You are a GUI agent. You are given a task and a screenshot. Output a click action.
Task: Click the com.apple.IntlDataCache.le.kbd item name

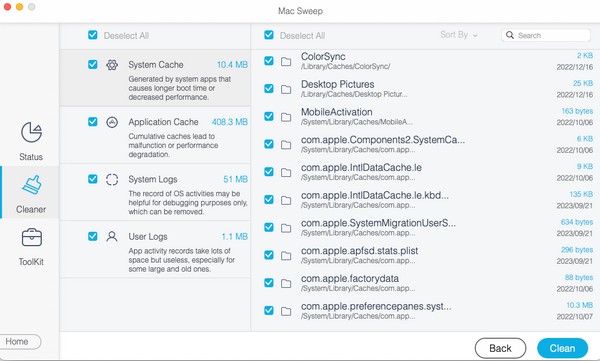click(375, 195)
